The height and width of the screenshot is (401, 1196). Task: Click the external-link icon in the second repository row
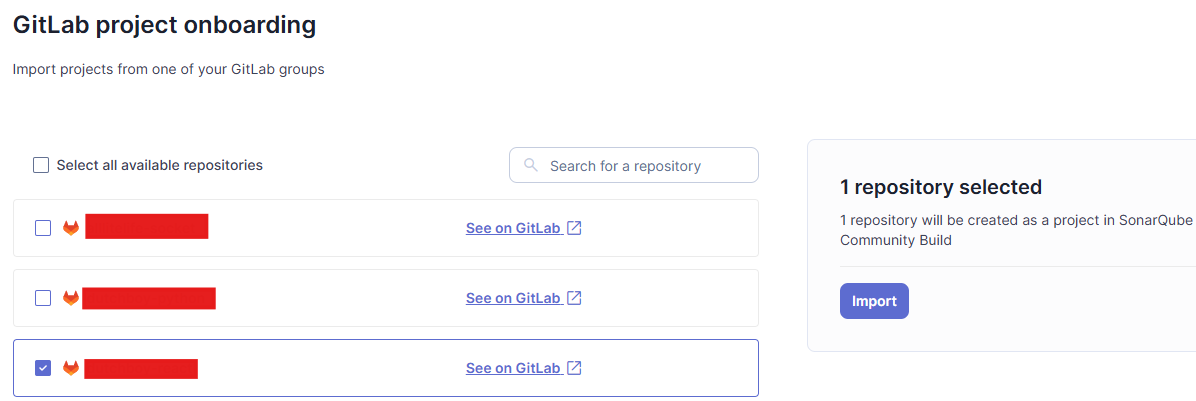[x=575, y=297]
